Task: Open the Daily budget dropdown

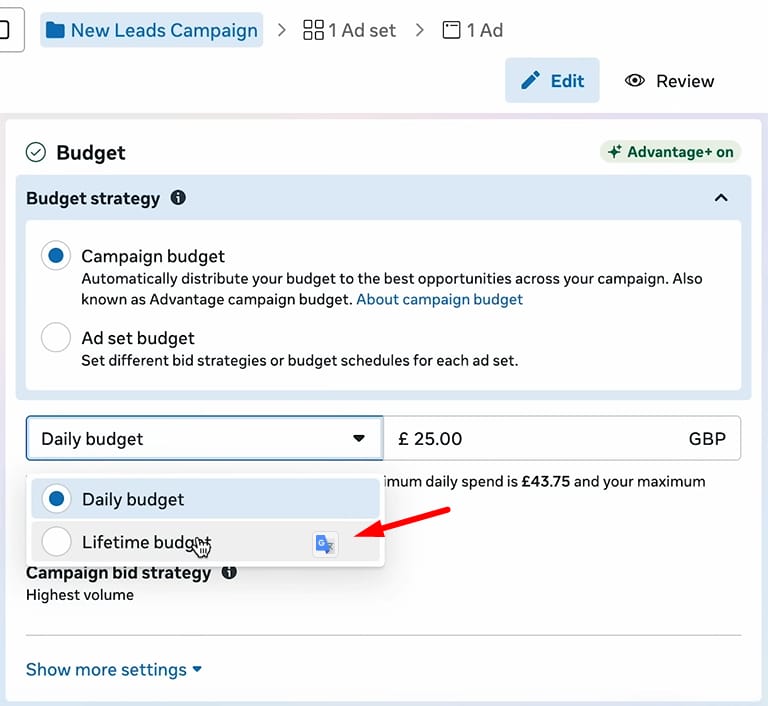Action: click(204, 439)
